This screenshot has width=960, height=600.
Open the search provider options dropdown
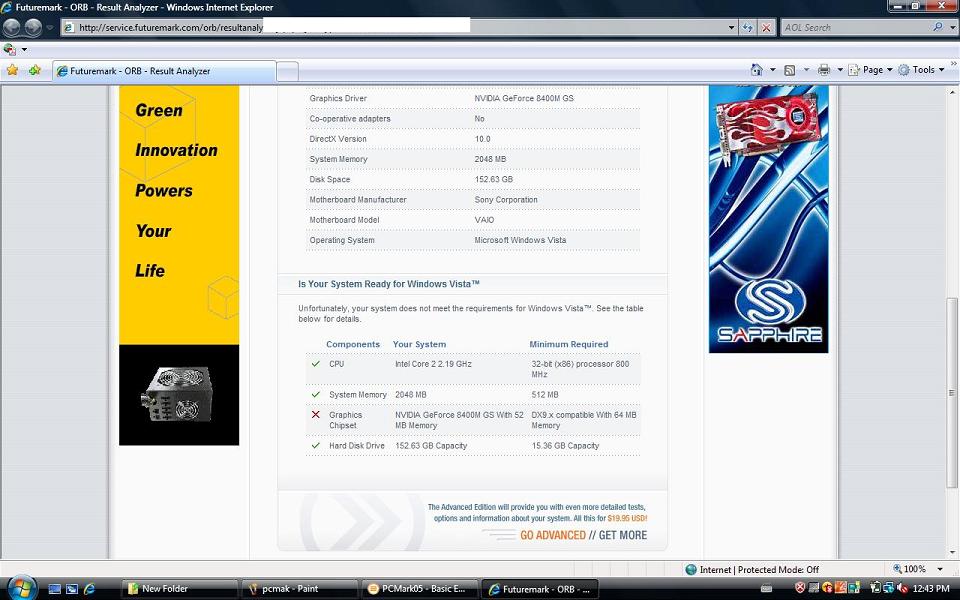click(x=951, y=28)
